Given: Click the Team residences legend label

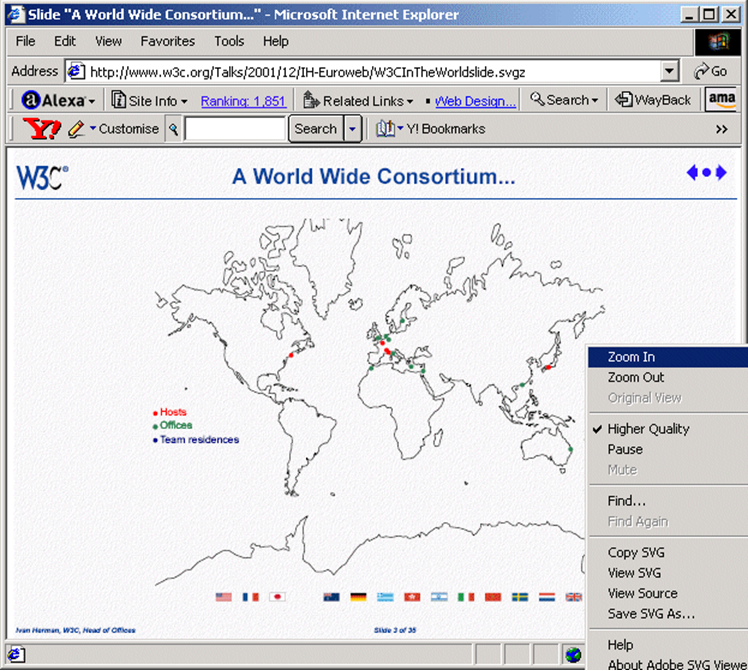Looking at the screenshot, I should (x=199, y=440).
